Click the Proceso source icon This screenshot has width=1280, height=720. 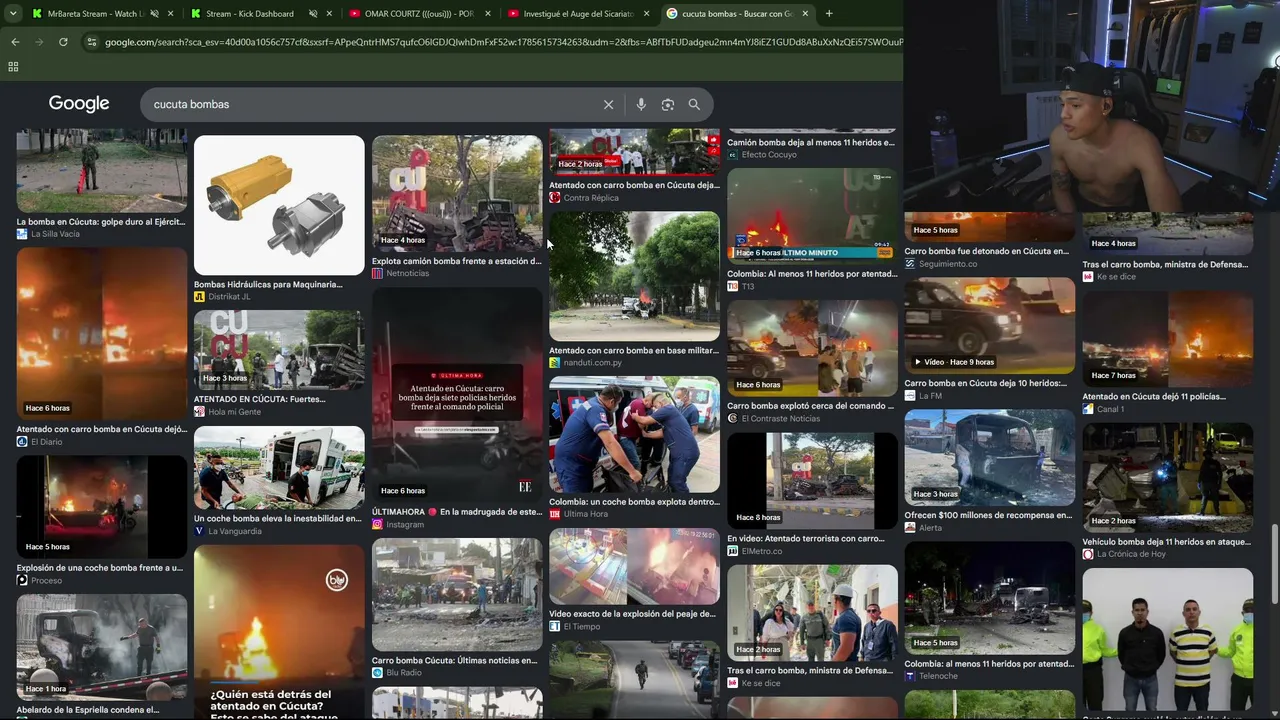point(22,580)
